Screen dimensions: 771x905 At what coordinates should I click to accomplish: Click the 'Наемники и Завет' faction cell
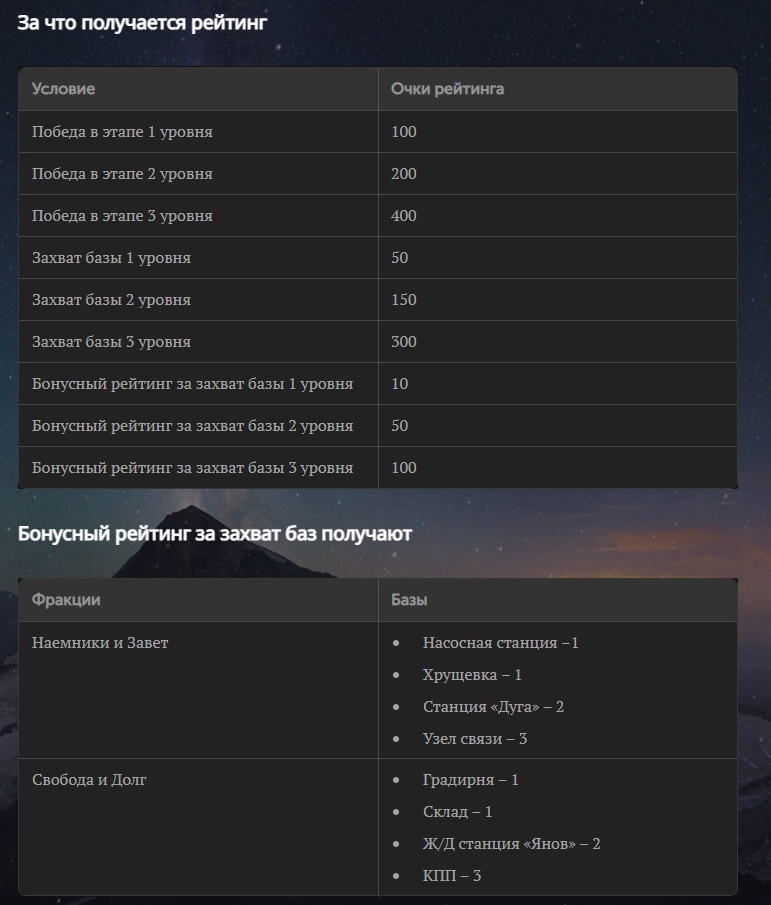tap(199, 690)
